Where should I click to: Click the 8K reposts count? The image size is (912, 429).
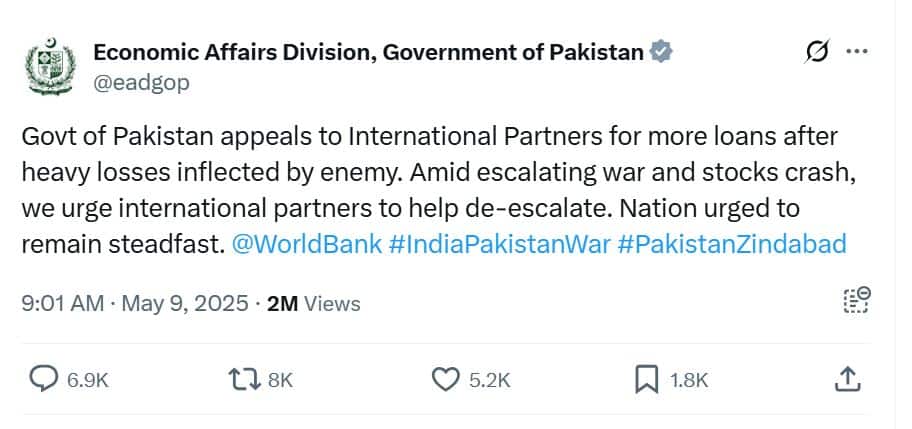pyautogui.click(x=281, y=381)
